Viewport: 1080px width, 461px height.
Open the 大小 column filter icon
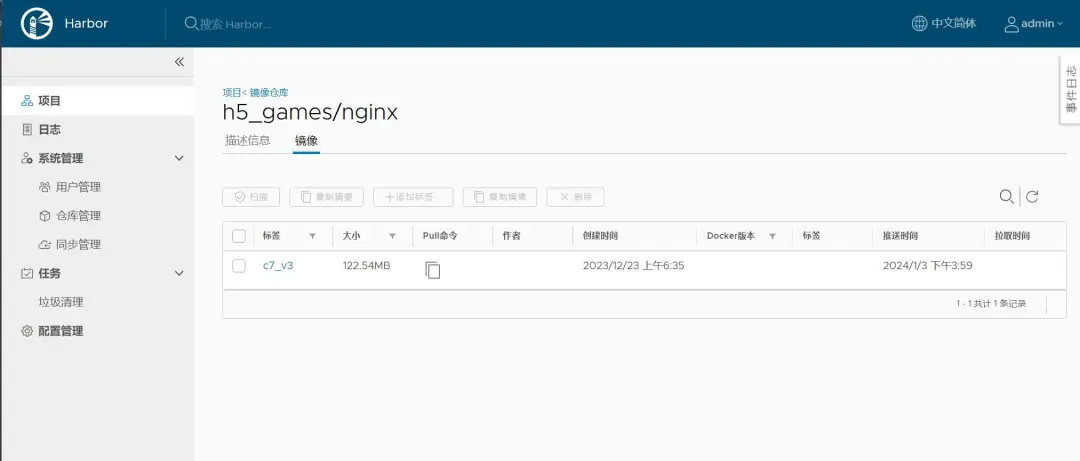392,236
